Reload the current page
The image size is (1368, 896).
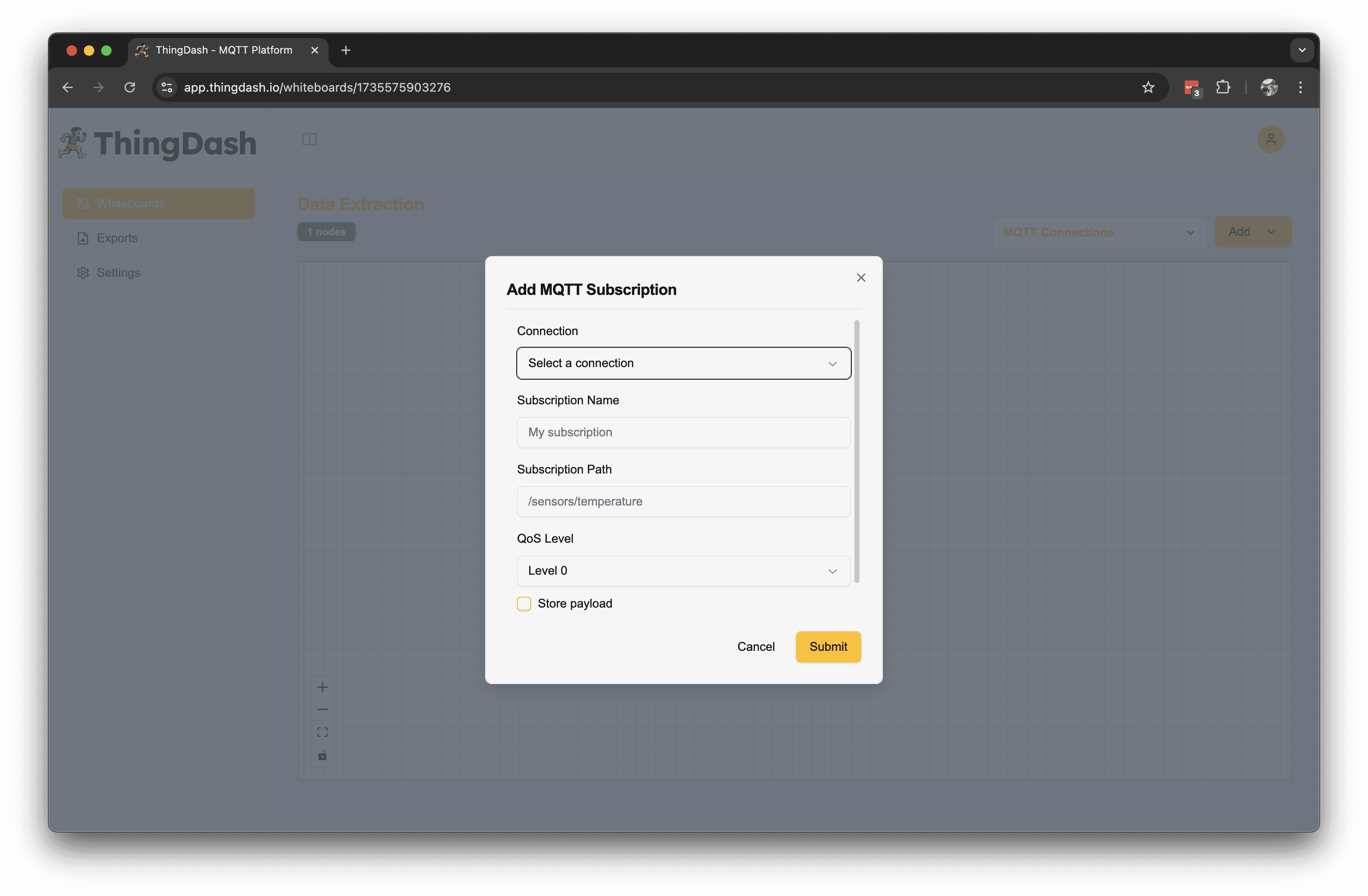130,87
